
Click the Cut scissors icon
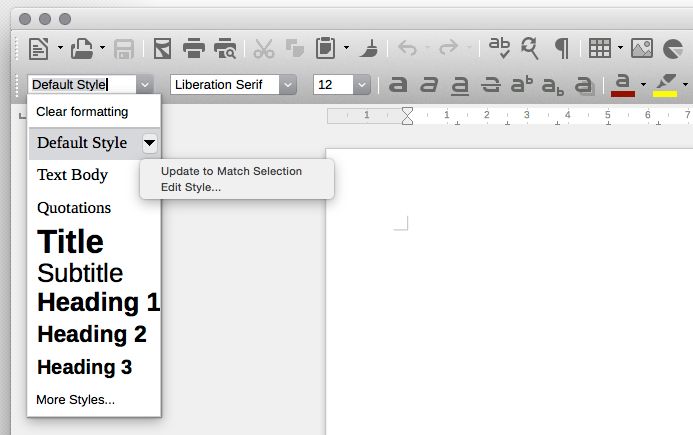[x=264, y=49]
